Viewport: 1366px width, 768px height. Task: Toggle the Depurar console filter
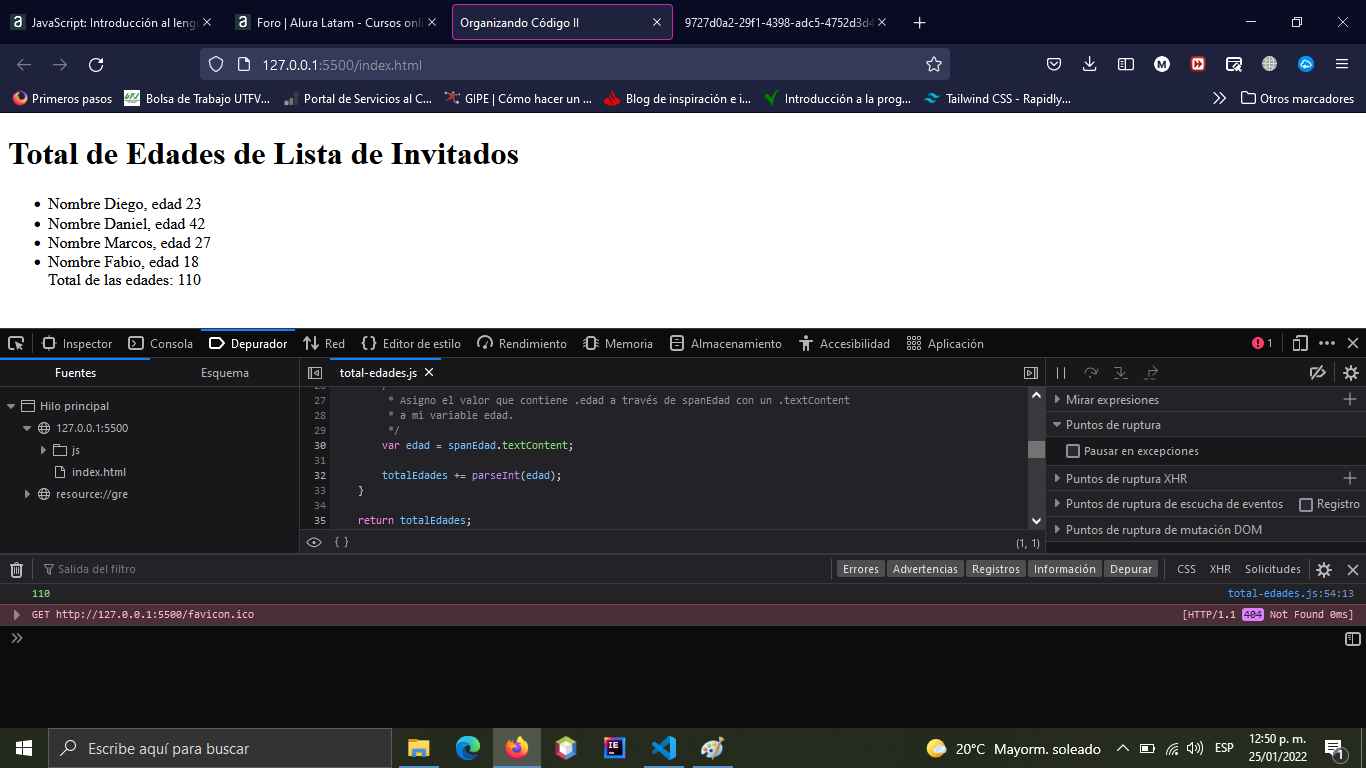pos(1131,569)
